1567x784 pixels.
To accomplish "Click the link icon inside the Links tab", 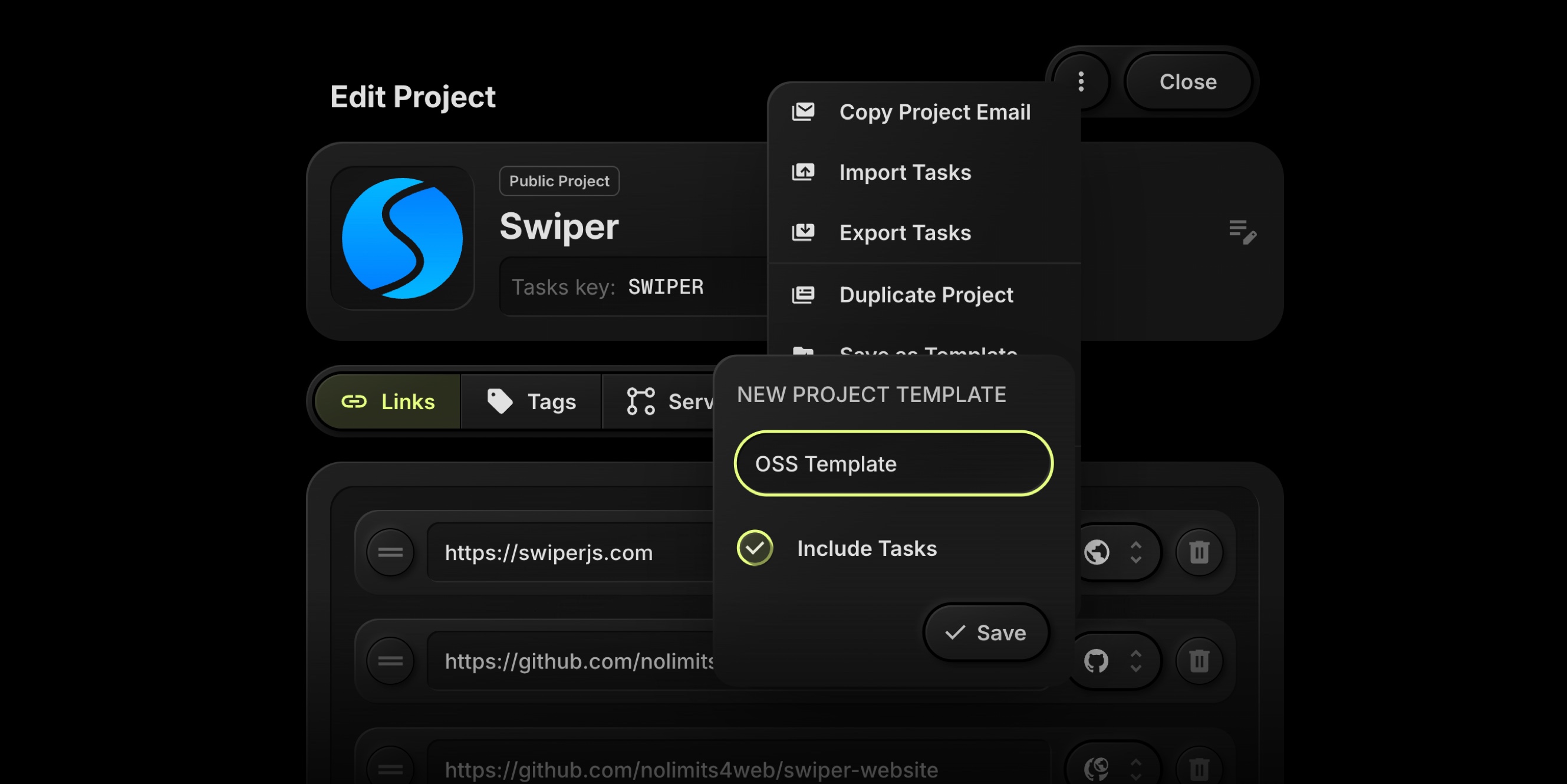I will point(356,401).
